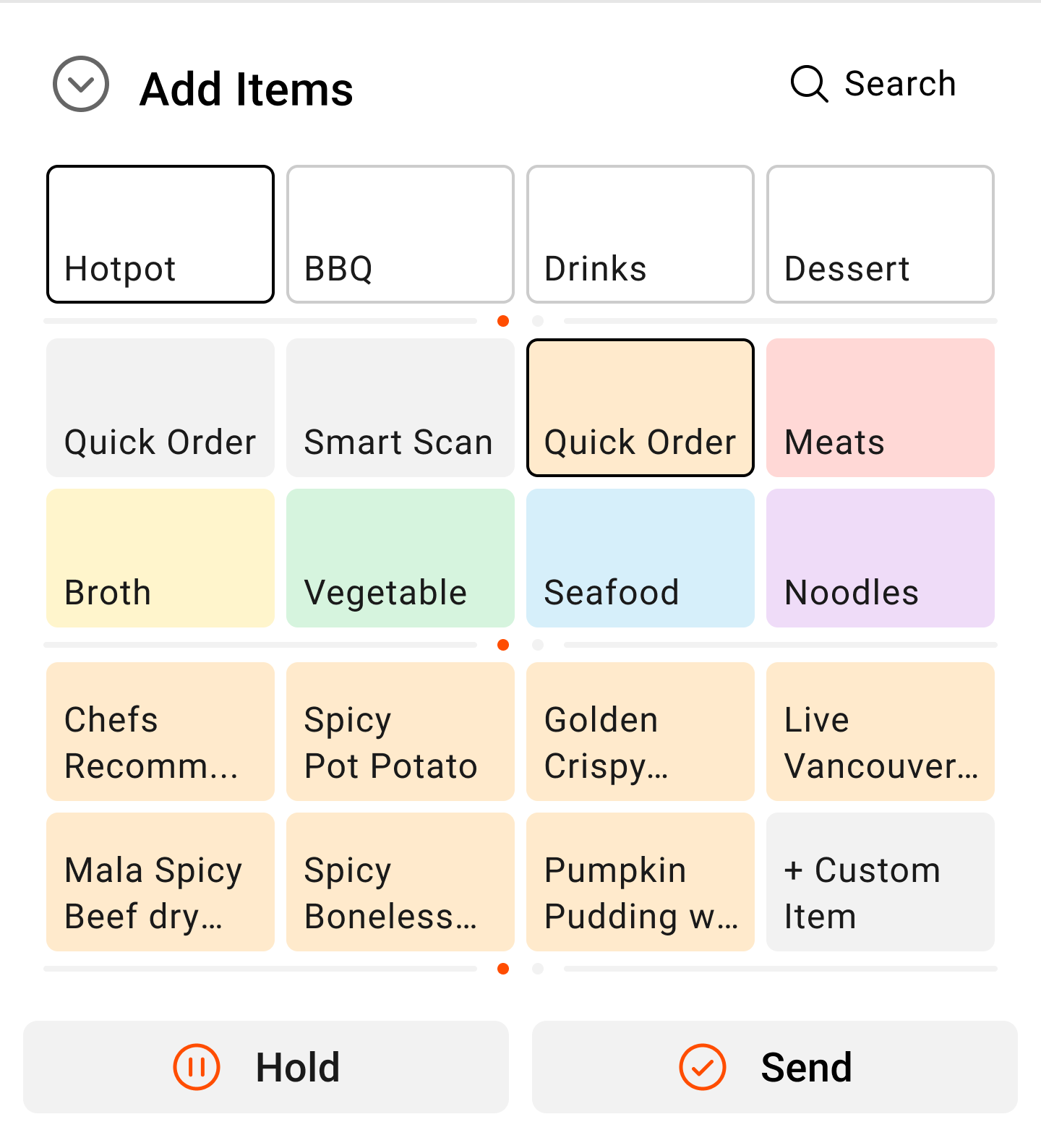Choose the yellow Broth category

coord(160,558)
